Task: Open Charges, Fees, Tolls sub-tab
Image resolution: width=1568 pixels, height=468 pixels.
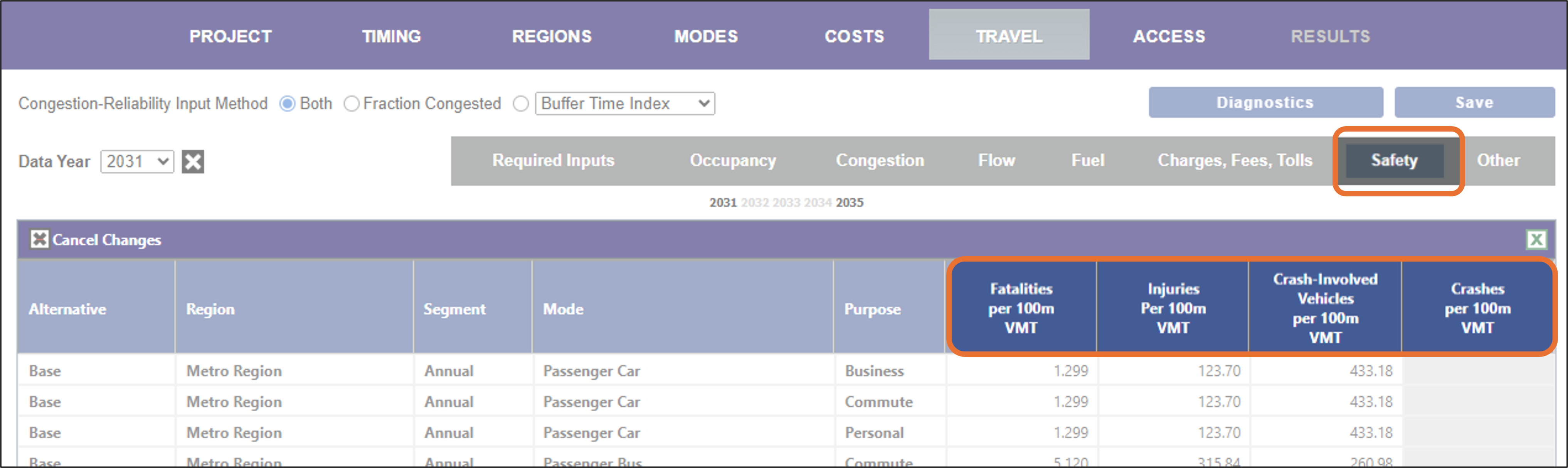Action: pyautogui.click(x=1235, y=160)
